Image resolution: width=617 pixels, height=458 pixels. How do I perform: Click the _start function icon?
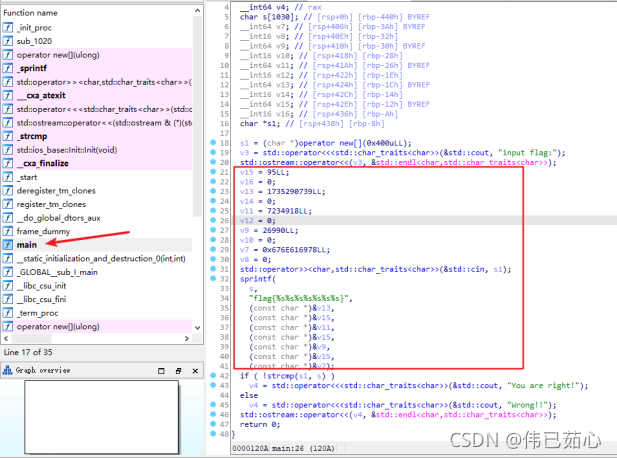coord(7,177)
